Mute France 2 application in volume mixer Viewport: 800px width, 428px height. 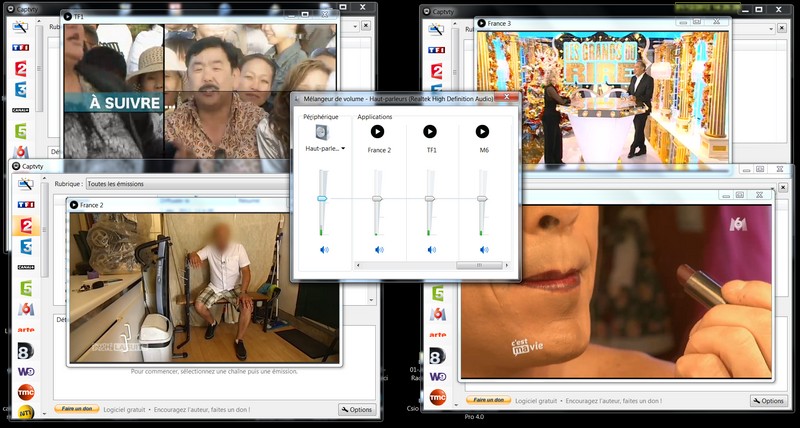(379, 249)
